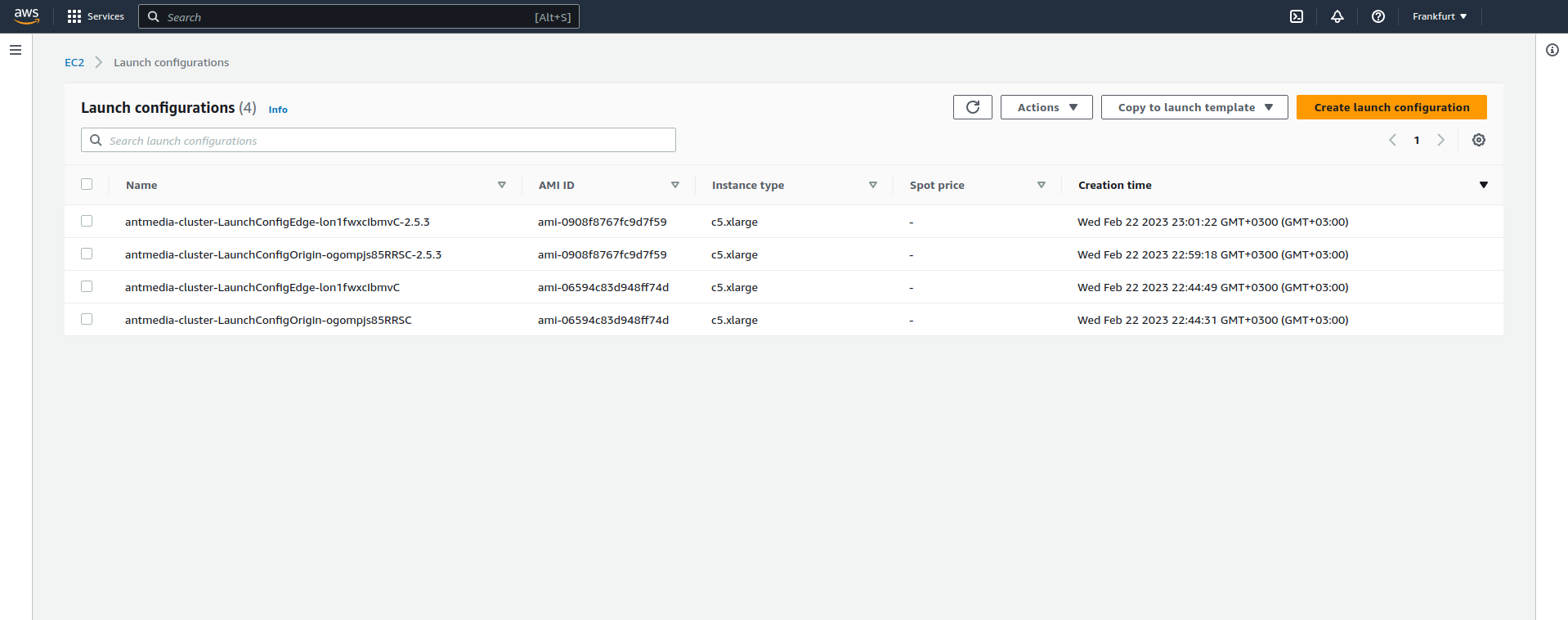Open Copy to launch template dropdown
Image resolution: width=1568 pixels, height=620 pixels.
coord(1194,107)
